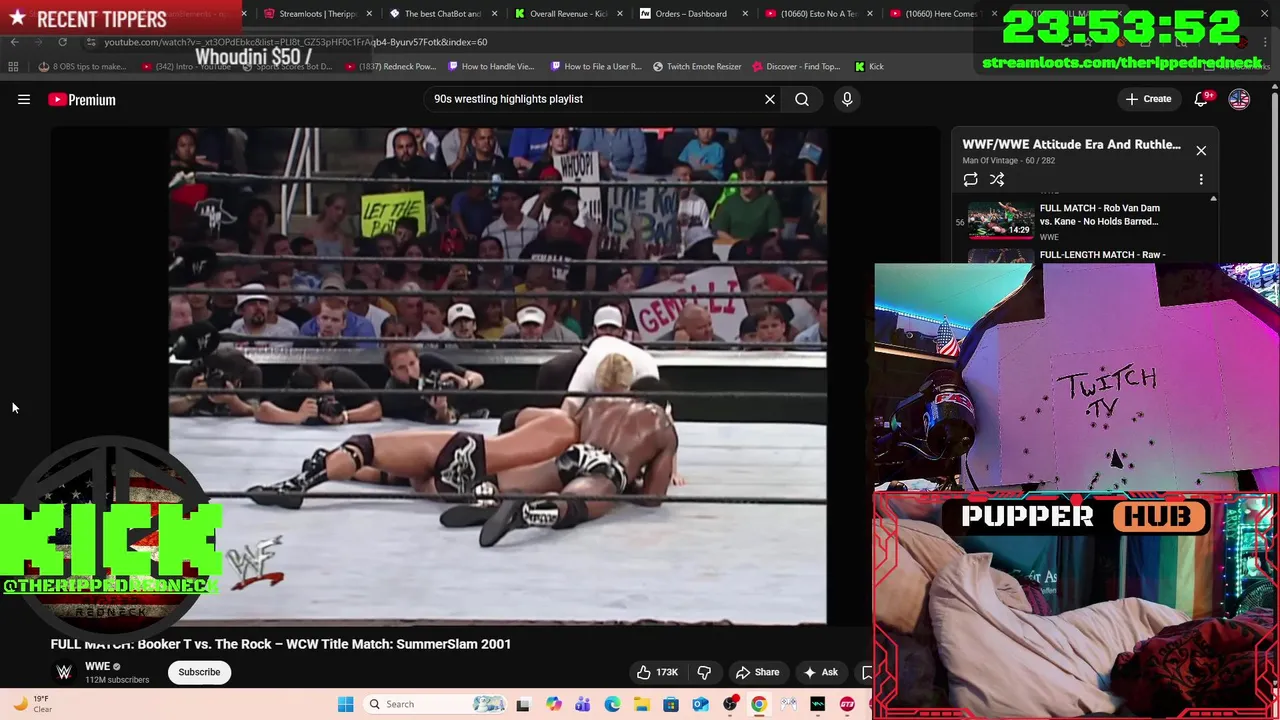Image resolution: width=1280 pixels, height=720 pixels.
Task: Open 'Discover - Find Top...' bookmark
Action: [796, 67]
